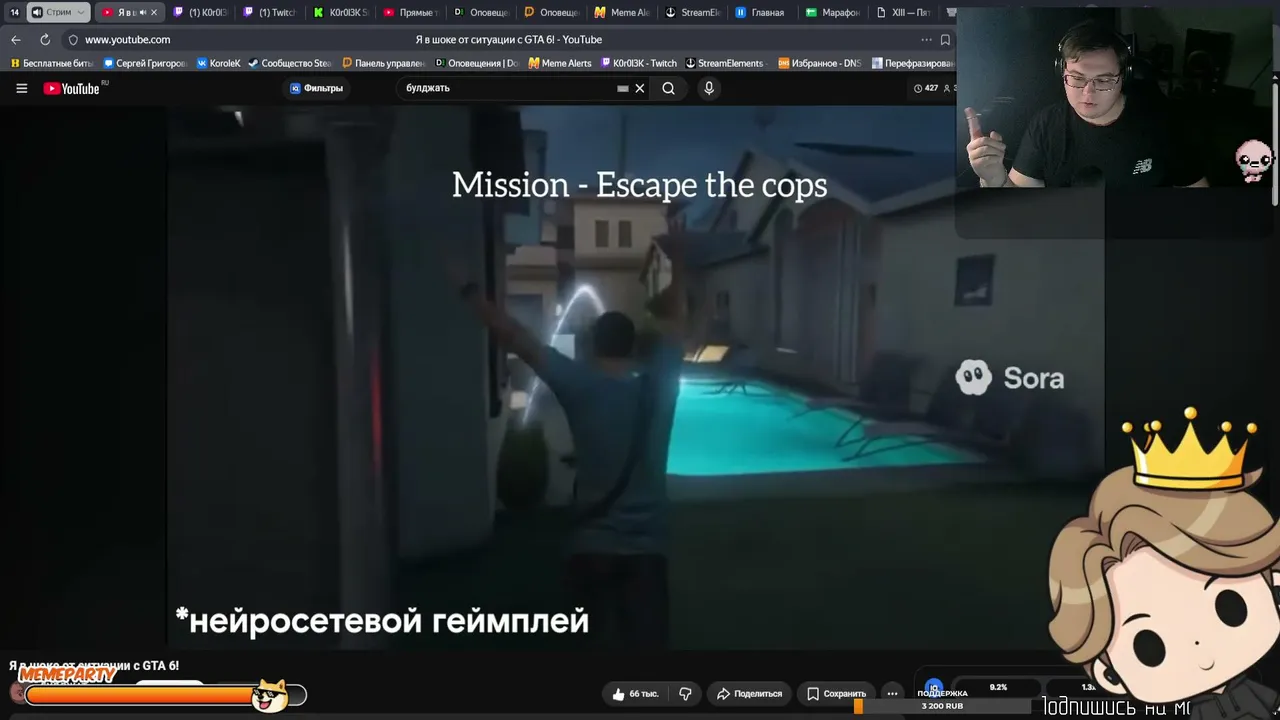Switch to the (1) K0r0l3K Twitch tab
Screen dimensions: 1280x720
pos(201,13)
